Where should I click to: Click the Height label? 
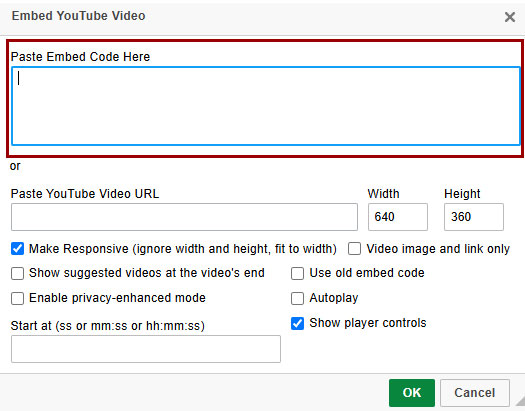[x=462, y=194]
